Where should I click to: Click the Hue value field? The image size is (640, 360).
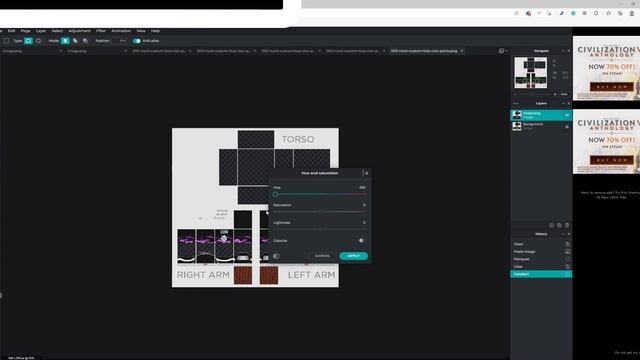coord(361,187)
